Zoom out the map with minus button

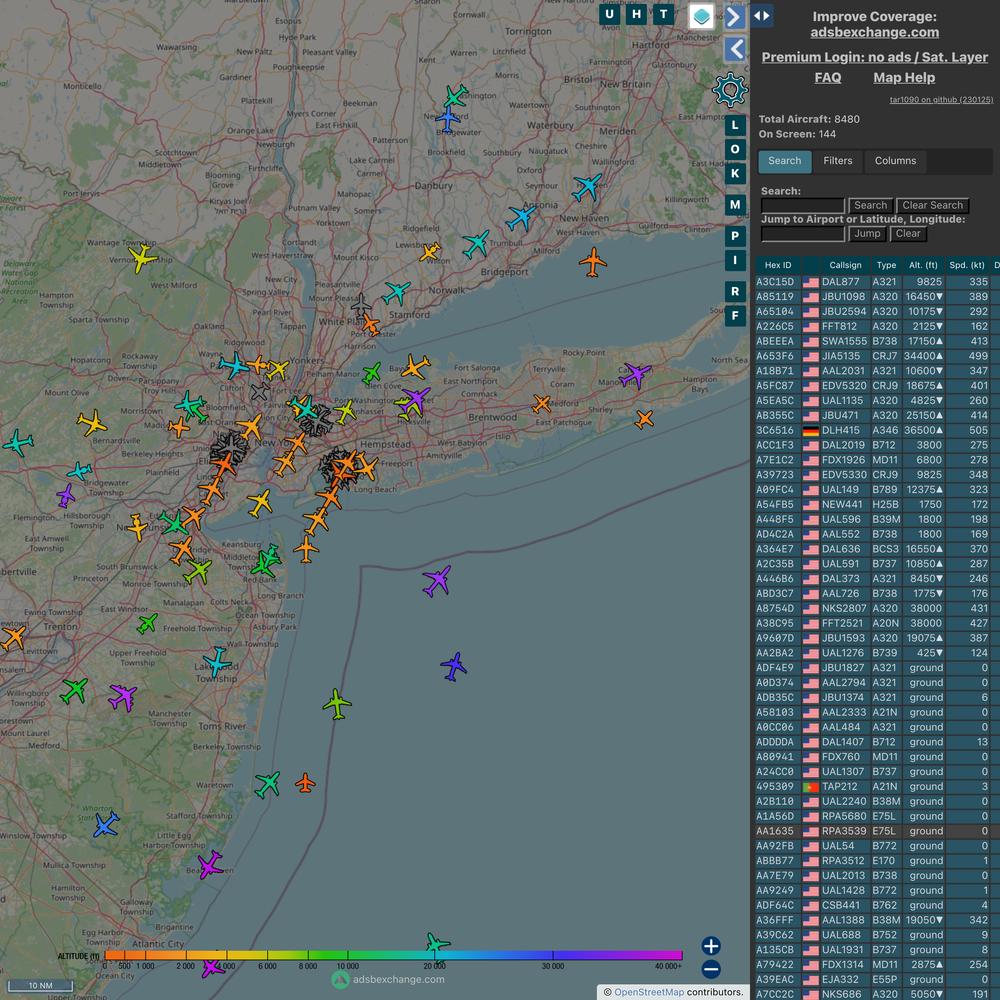click(711, 969)
